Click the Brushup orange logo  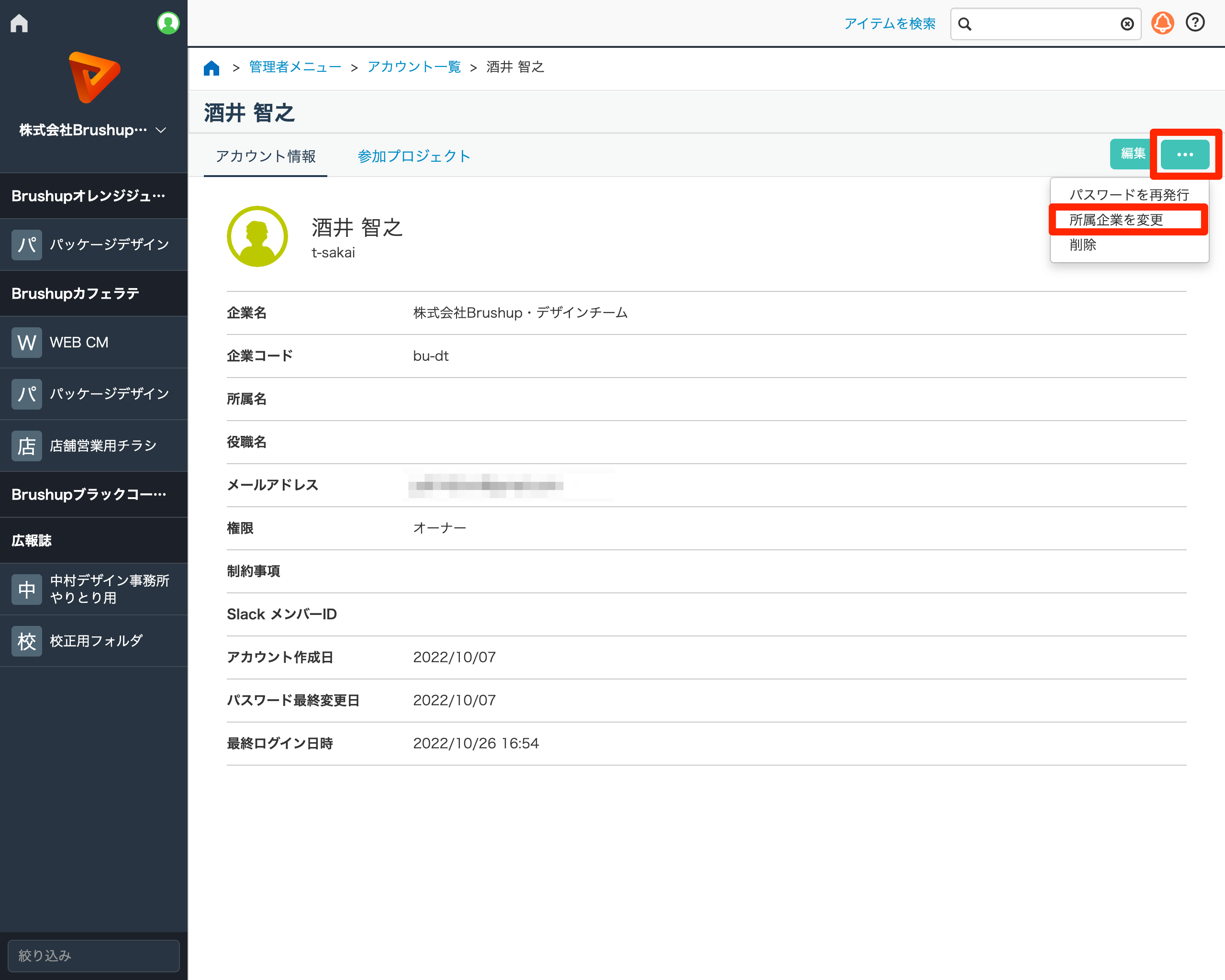coord(94,77)
